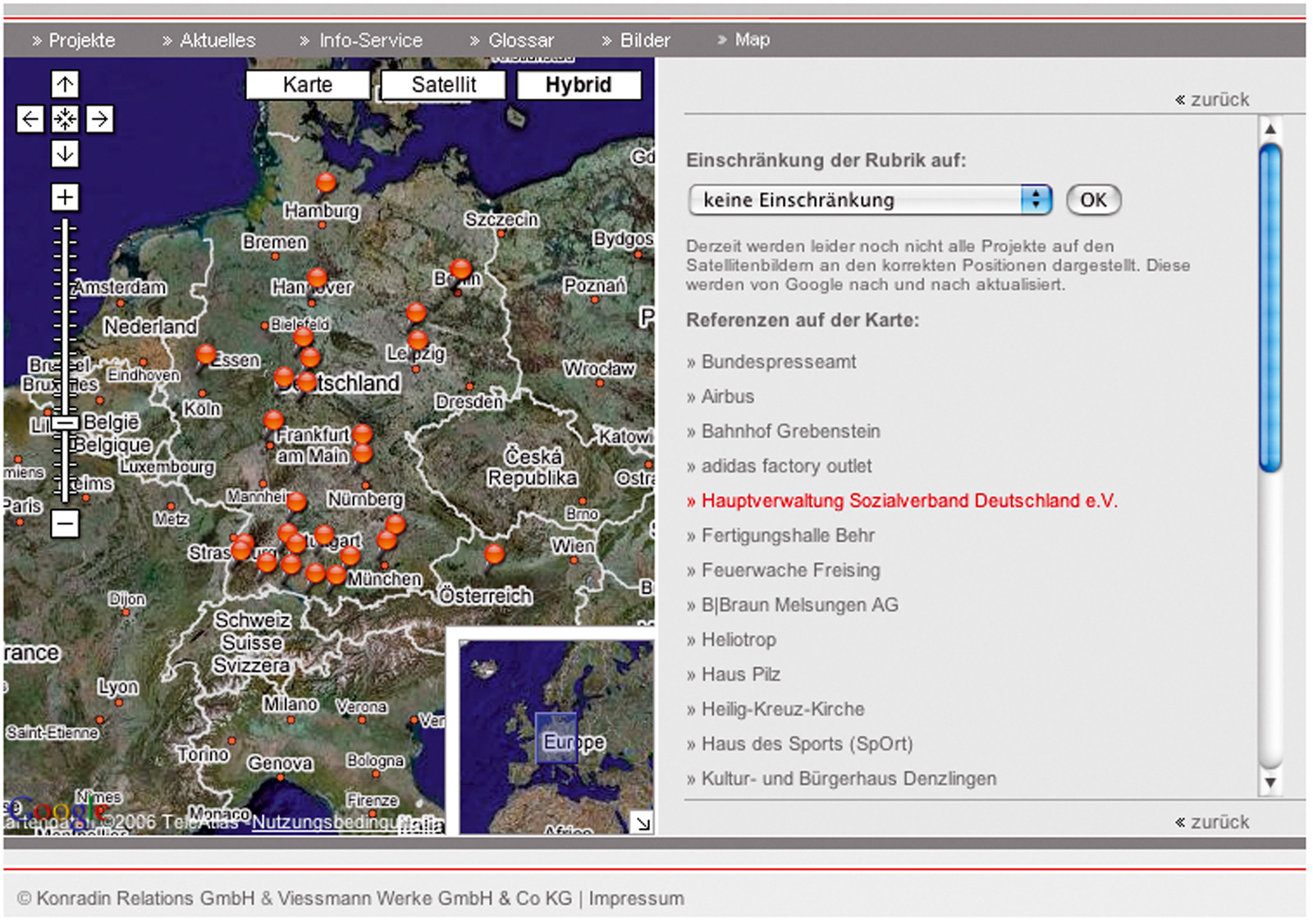
Task: Open the Haus des Sports (SpOrt) reference
Action: [800, 743]
